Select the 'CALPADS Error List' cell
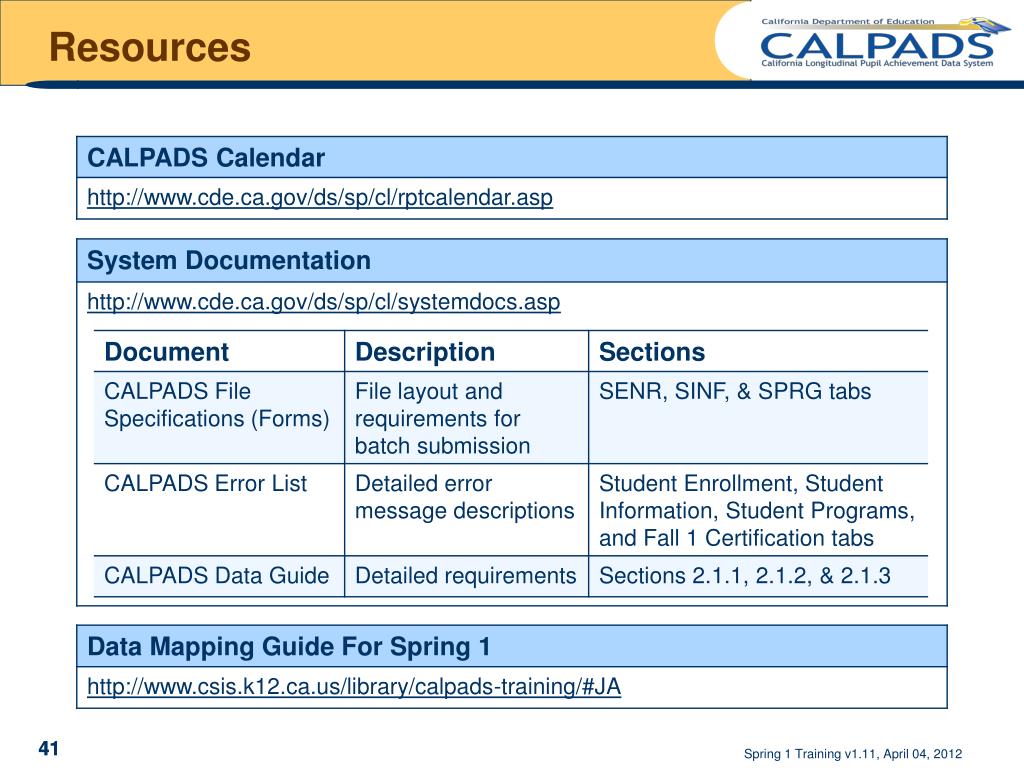Viewport: 1024px width, 768px height. (219, 510)
